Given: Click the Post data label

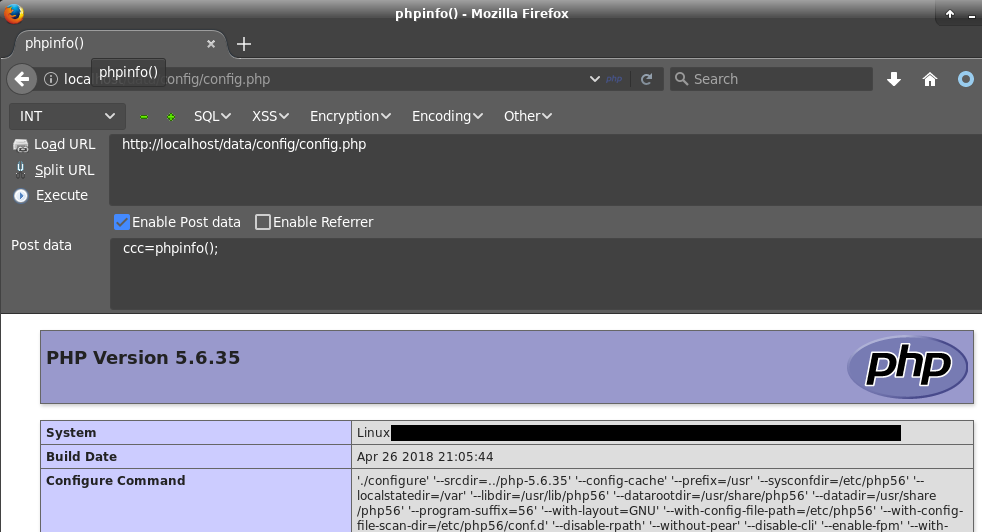Looking at the screenshot, I should (x=41, y=246).
